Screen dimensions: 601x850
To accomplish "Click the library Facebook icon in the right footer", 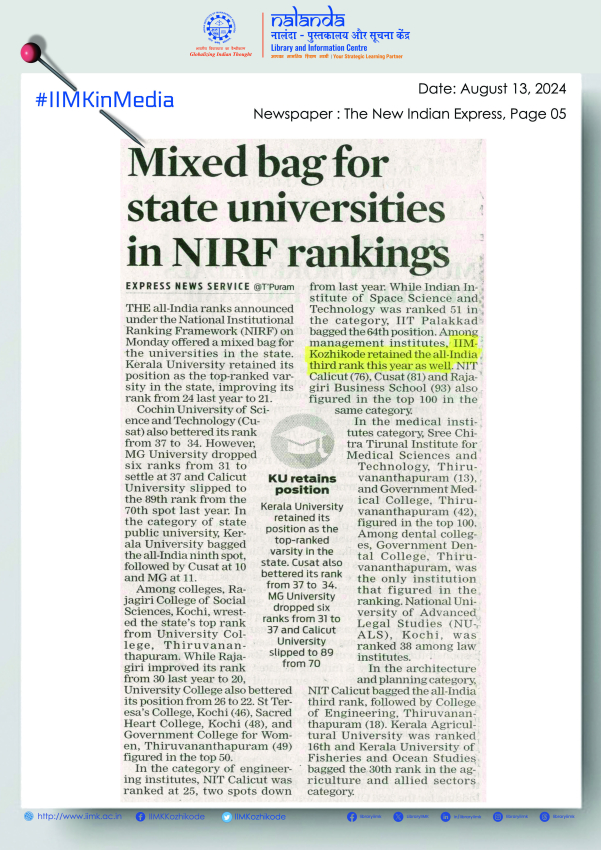I will tap(352, 816).
